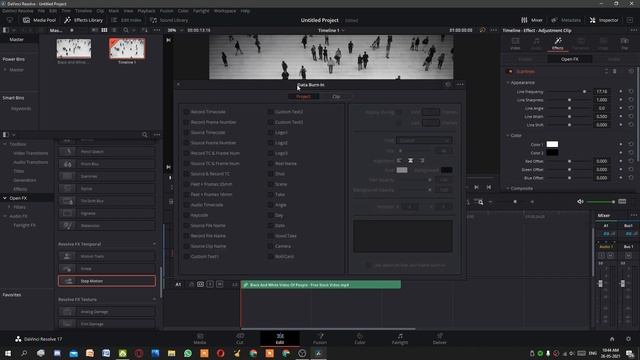Switch to the Cut page
Image resolution: width=640 pixels, height=360 pixels.
tap(240, 338)
